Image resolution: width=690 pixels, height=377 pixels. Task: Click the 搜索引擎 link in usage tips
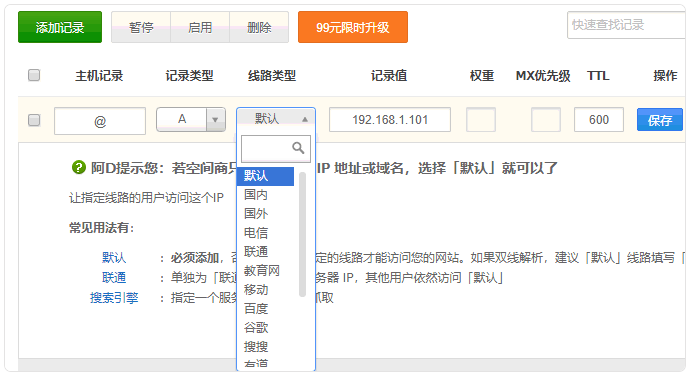tap(114, 298)
